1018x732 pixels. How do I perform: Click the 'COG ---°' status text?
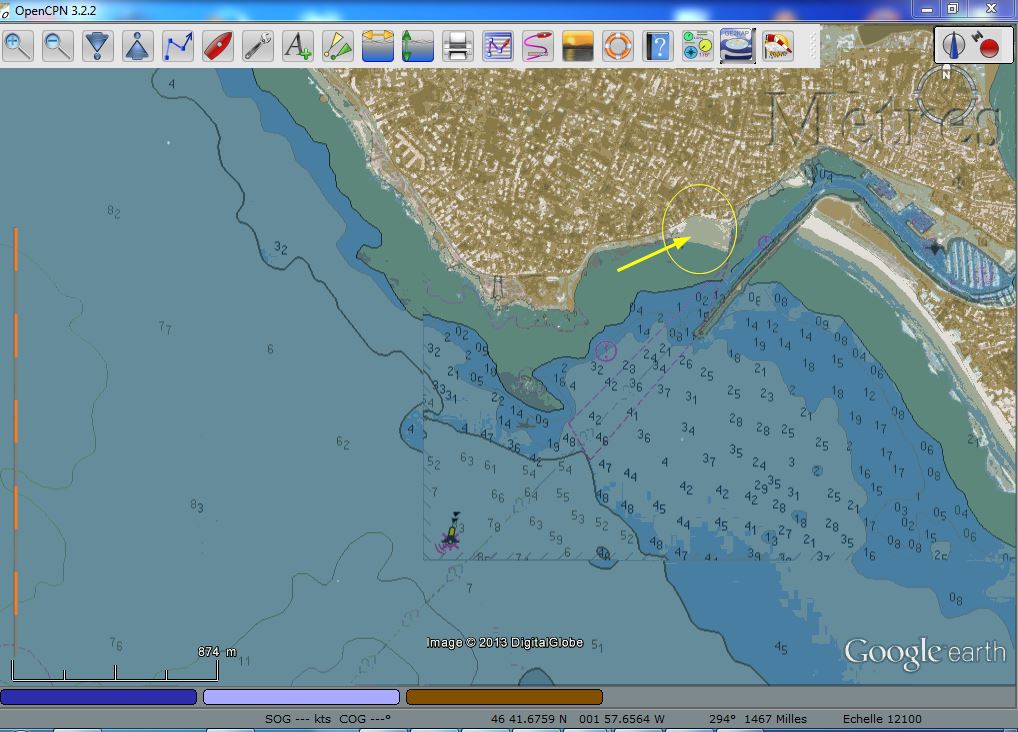[365, 719]
